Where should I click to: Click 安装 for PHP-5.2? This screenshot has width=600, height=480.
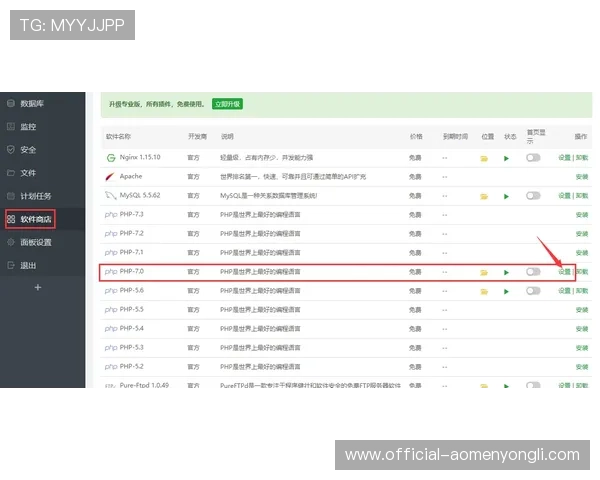click(582, 367)
